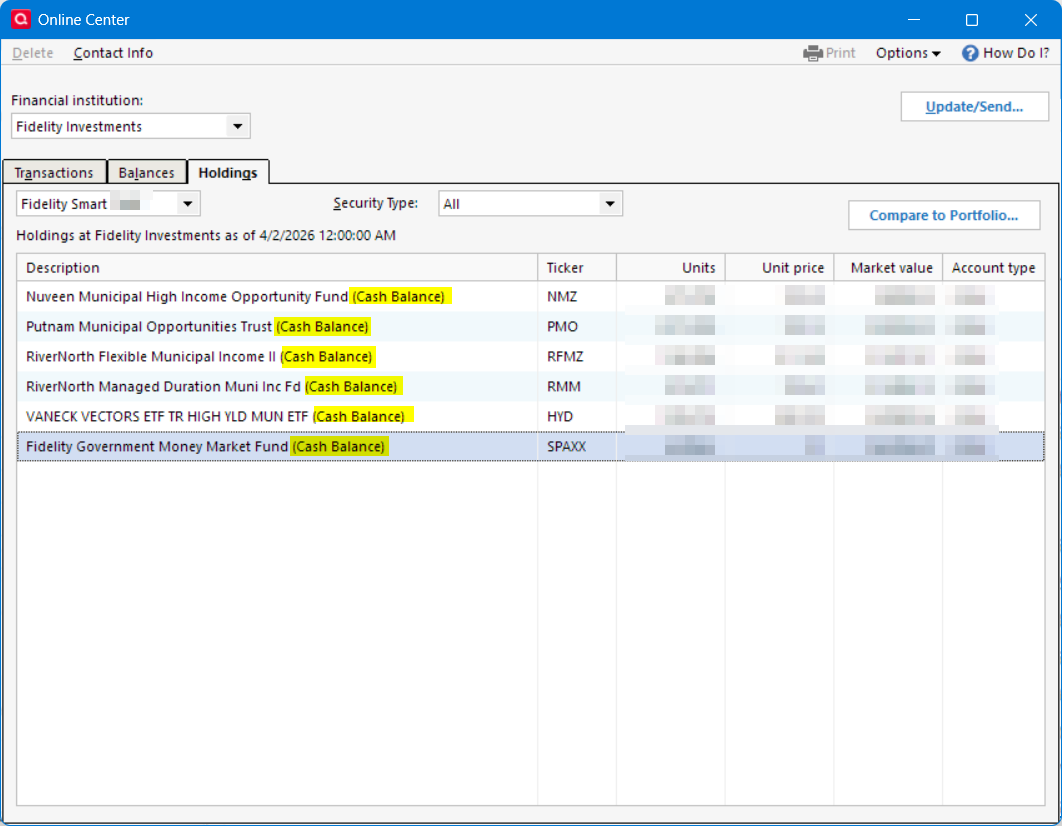Sort by the Ticker column header
1062x826 pixels.
pos(576,268)
